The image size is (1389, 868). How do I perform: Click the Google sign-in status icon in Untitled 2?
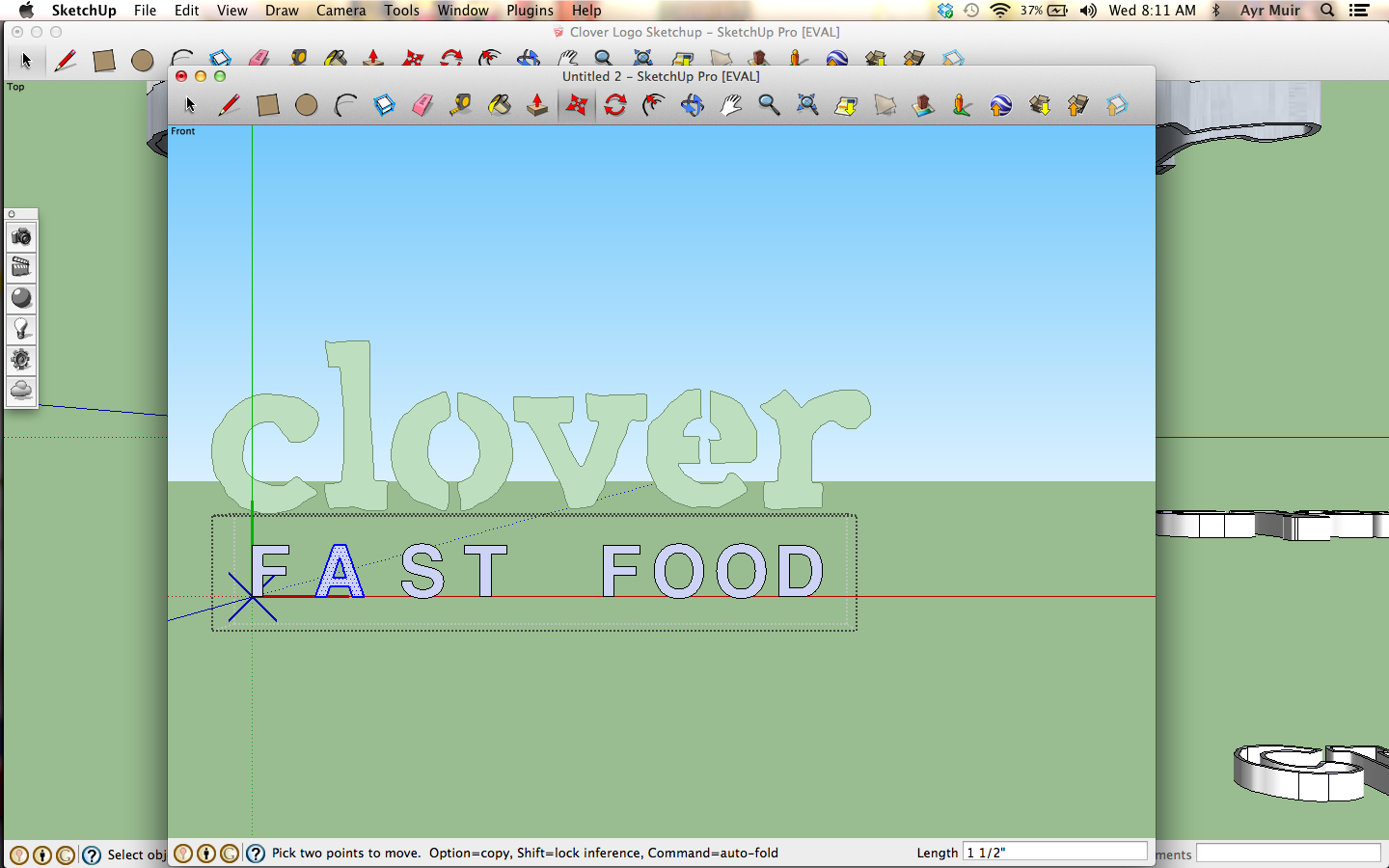point(230,854)
